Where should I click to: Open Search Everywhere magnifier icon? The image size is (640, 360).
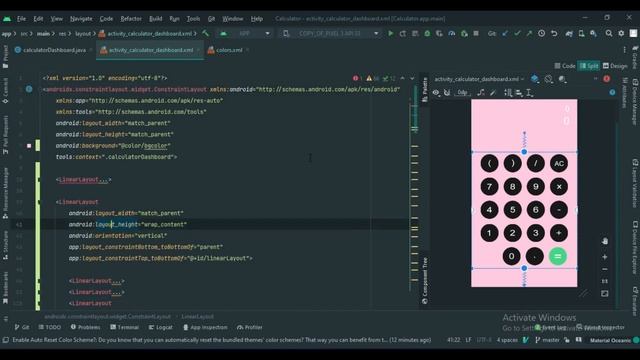609,33
